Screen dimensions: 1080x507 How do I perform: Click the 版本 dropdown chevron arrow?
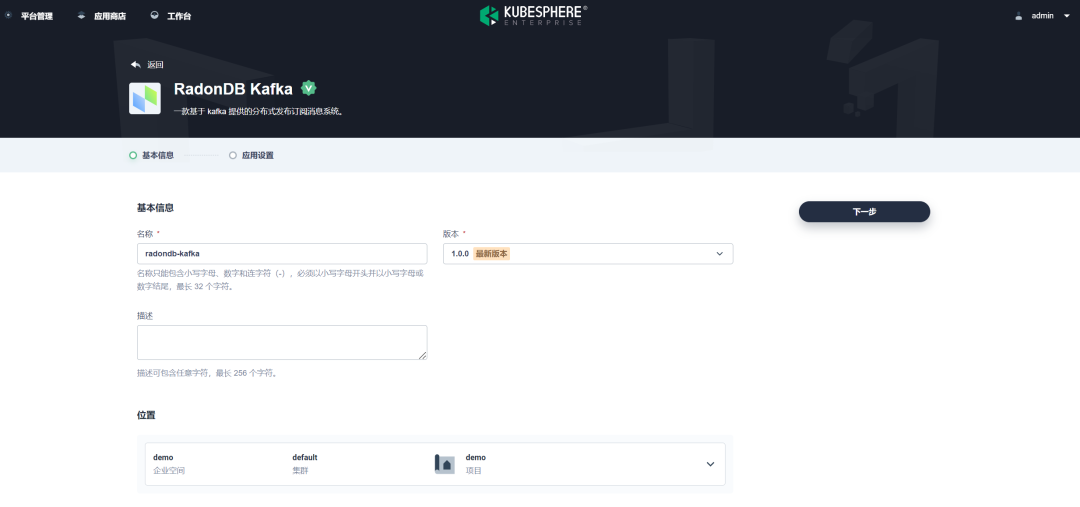point(720,254)
